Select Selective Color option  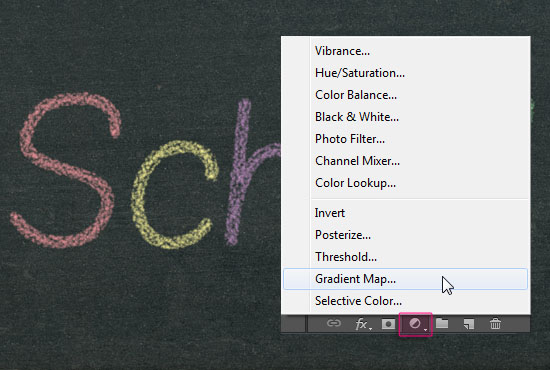(405, 301)
